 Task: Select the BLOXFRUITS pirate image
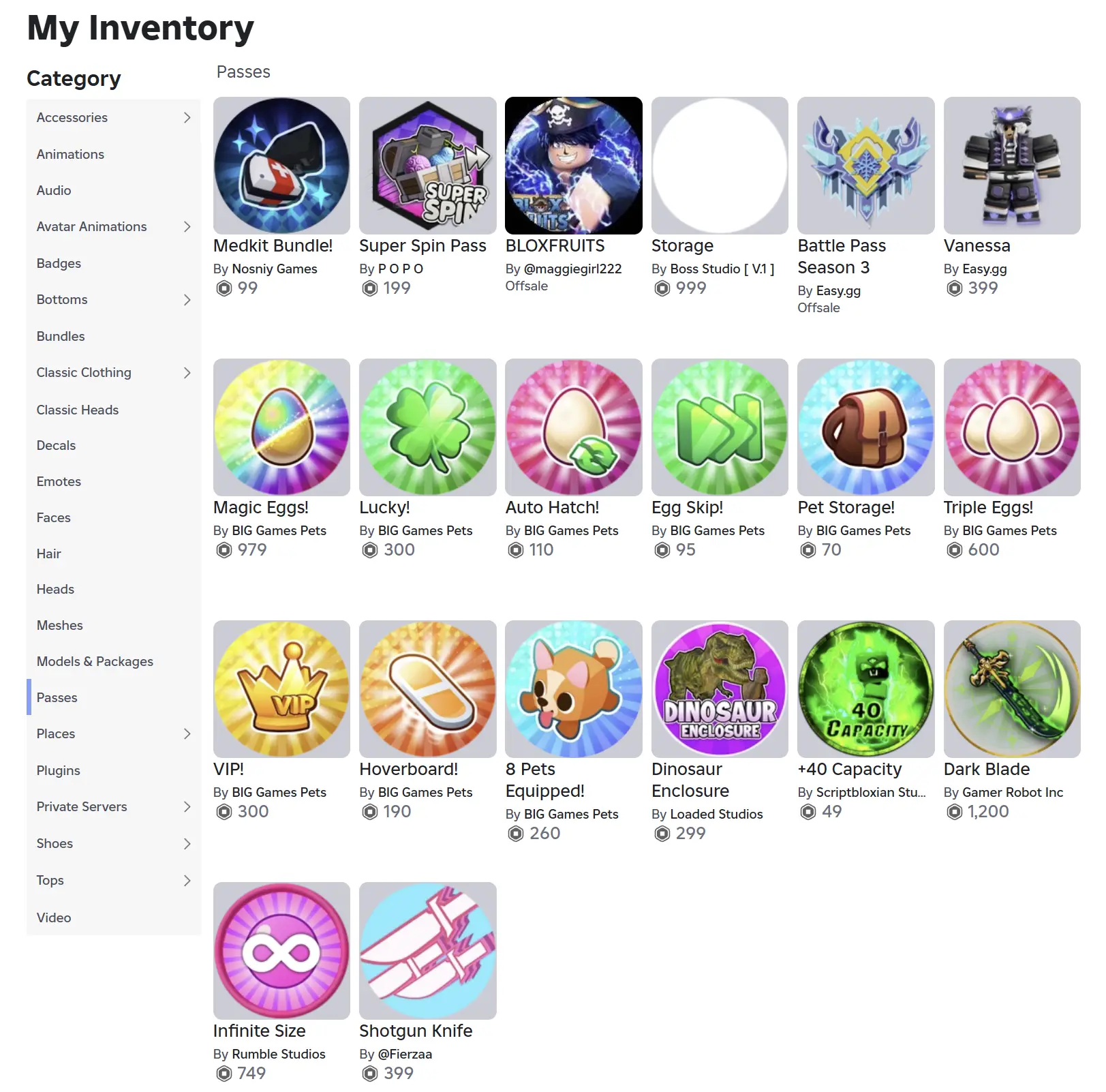(x=574, y=166)
